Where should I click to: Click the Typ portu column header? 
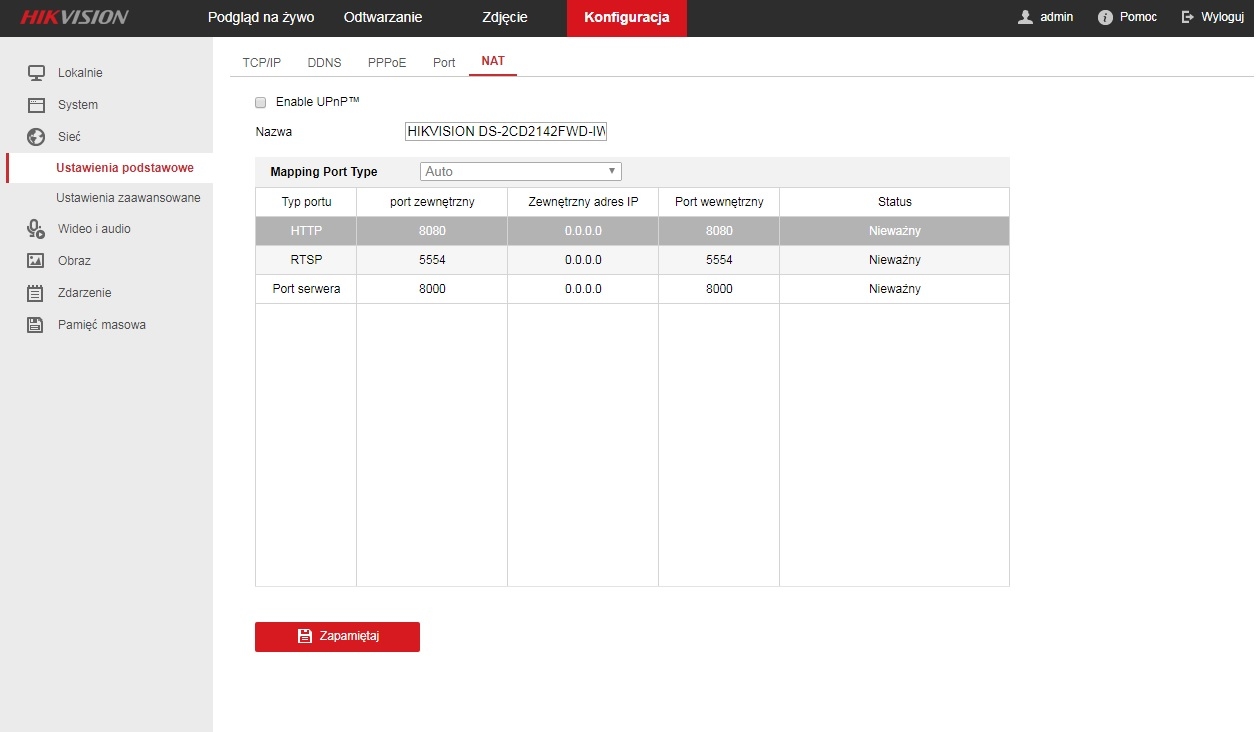coord(306,202)
